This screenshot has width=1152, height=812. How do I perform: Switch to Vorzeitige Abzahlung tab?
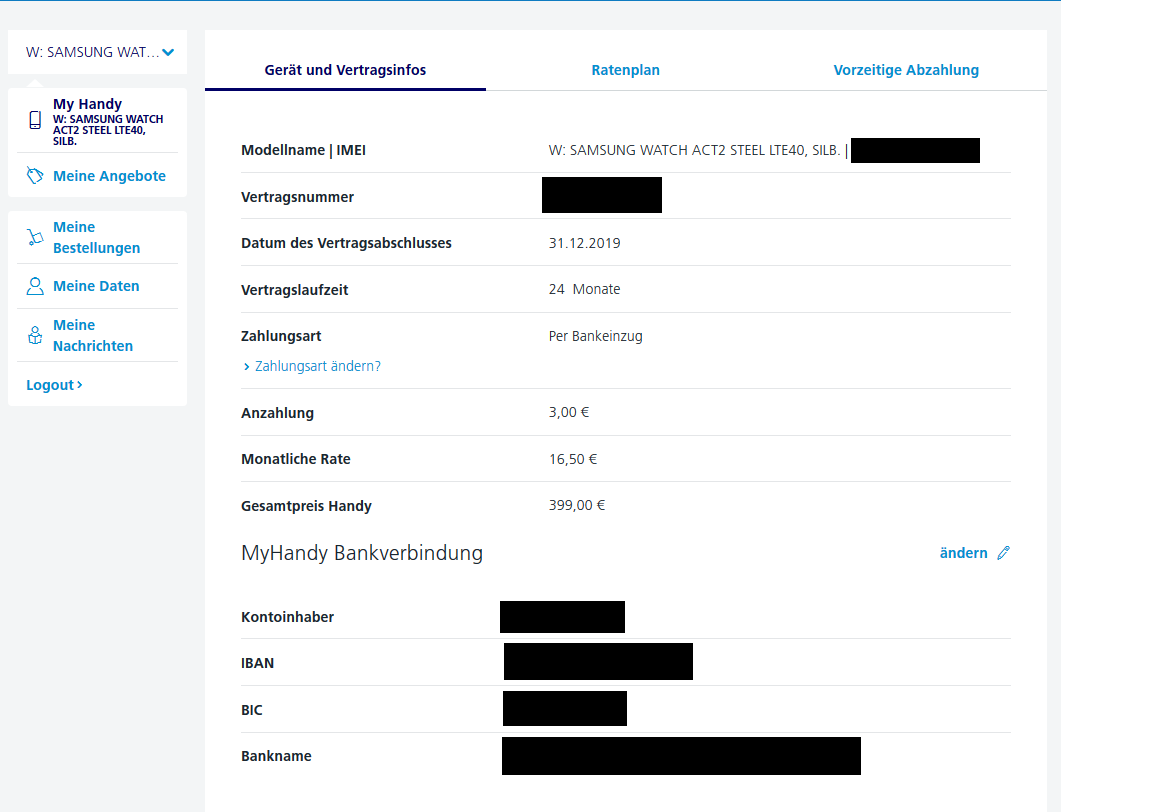tap(906, 70)
